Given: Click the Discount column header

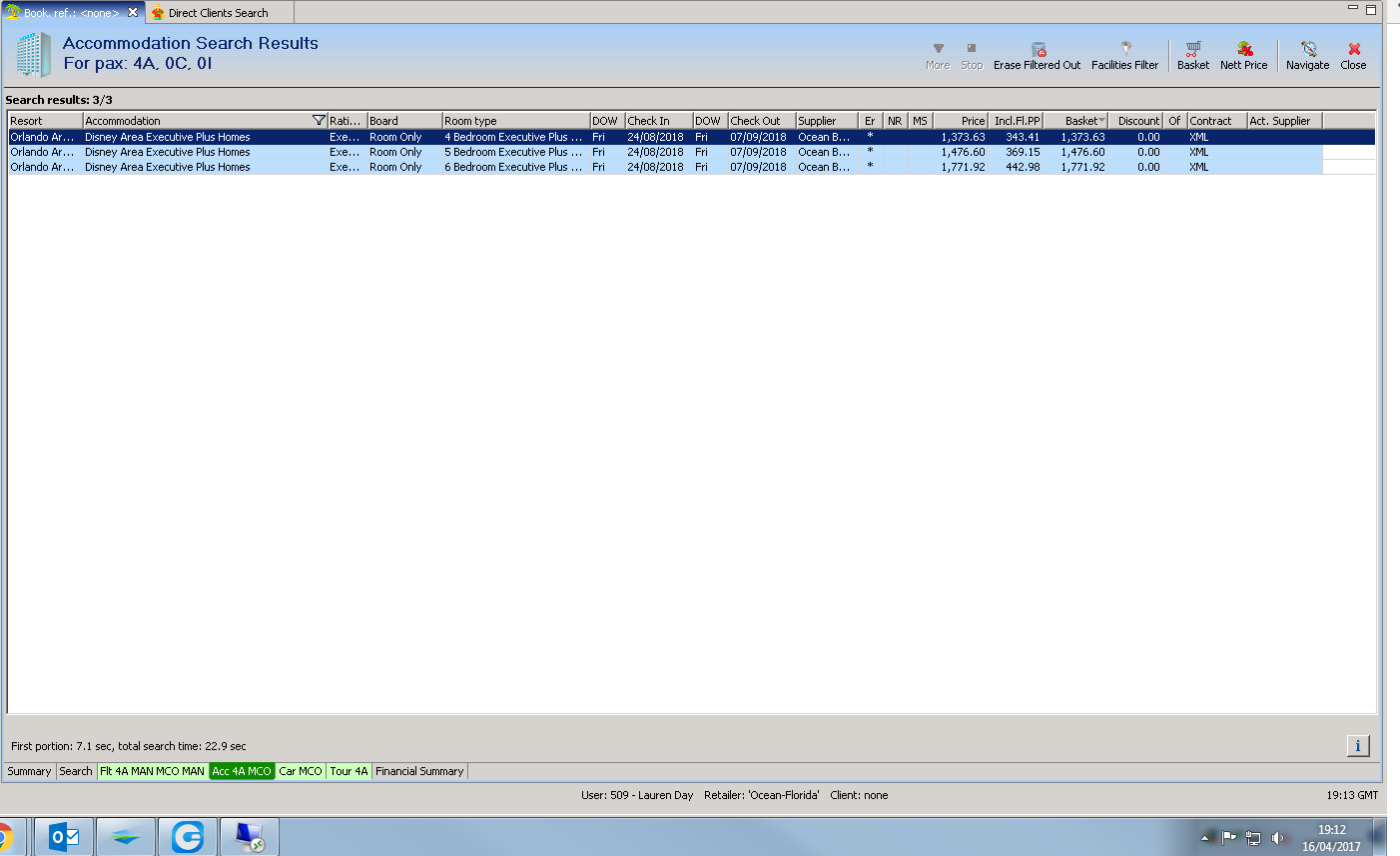Looking at the screenshot, I should pos(1136,121).
